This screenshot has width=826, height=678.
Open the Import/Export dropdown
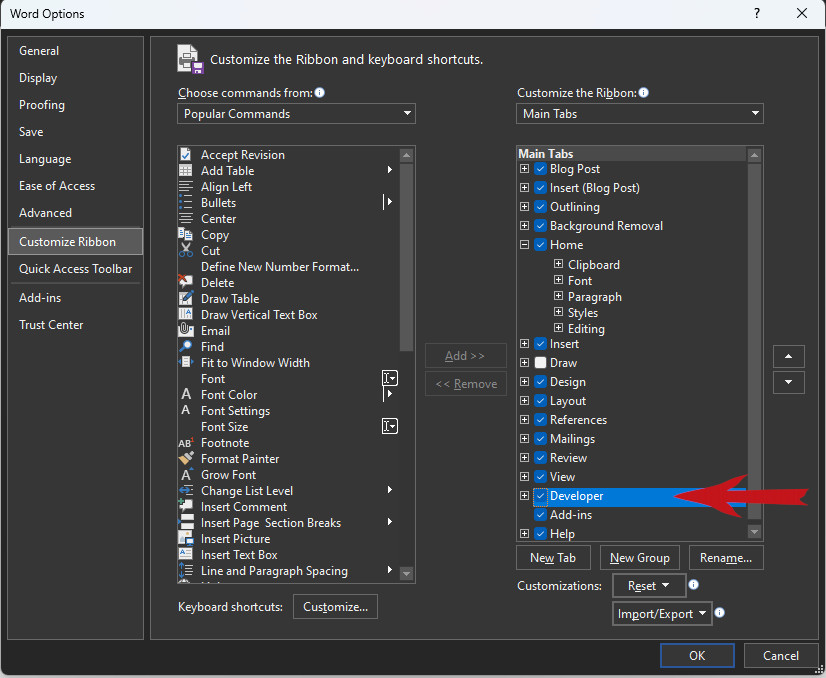click(662, 614)
